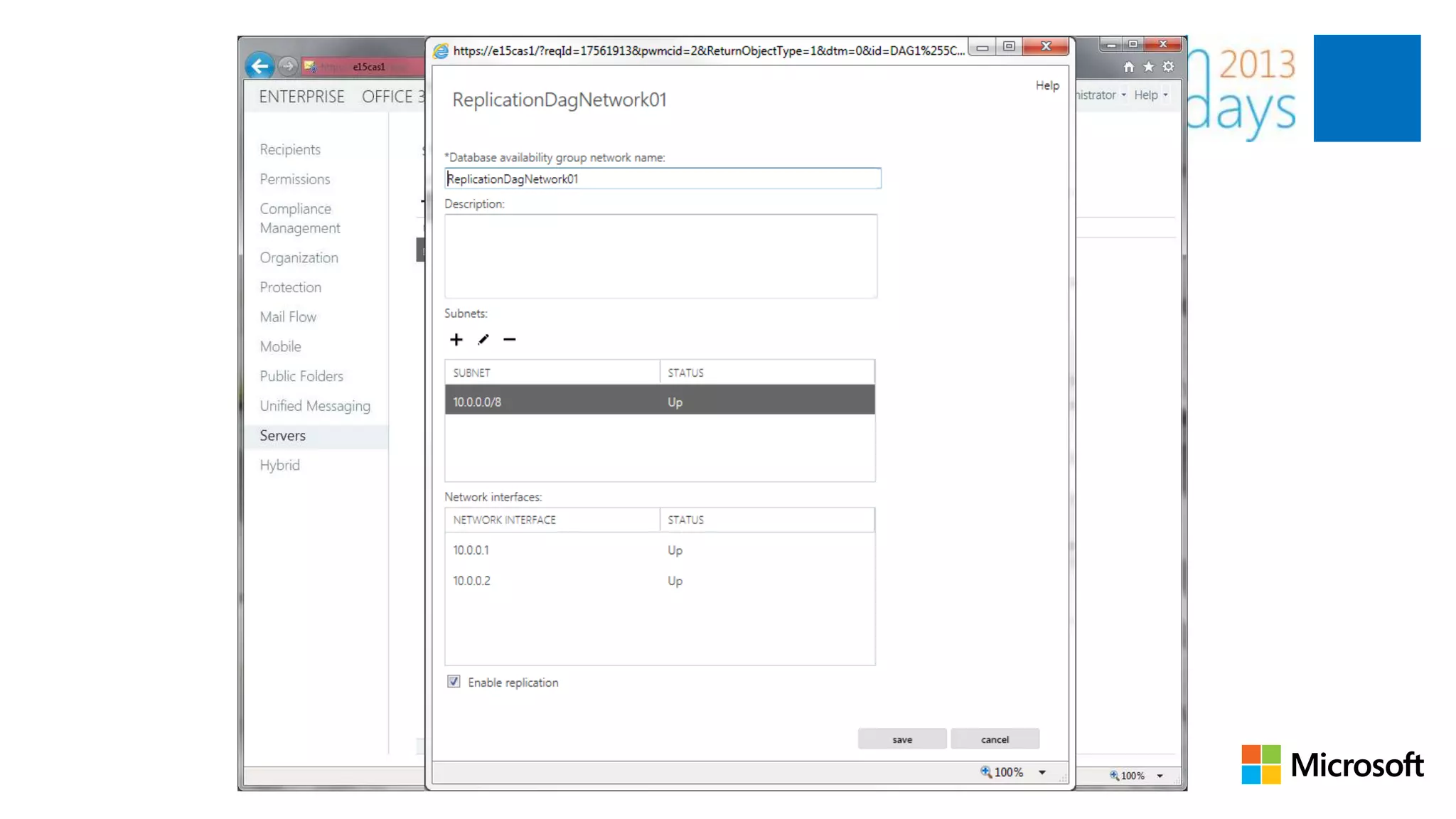
Task: Open favorites star icon
Action: pos(1148,67)
